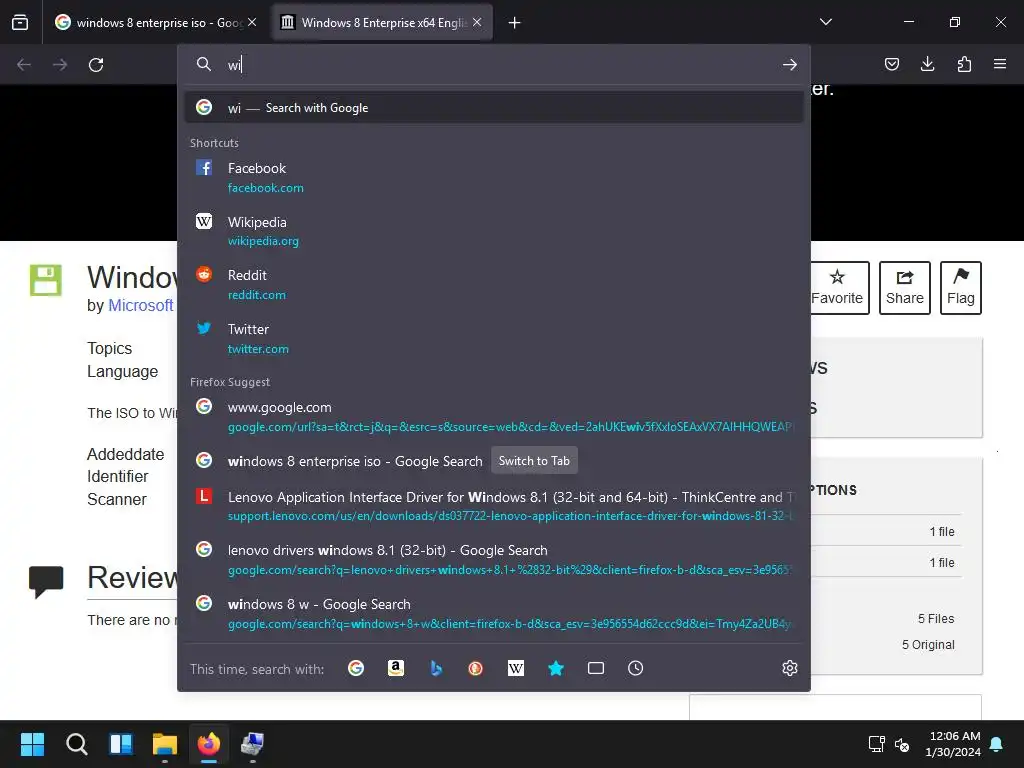Choose the Twitter shortcut suggestion
The height and width of the screenshot is (768, 1024).
pos(494,338)
